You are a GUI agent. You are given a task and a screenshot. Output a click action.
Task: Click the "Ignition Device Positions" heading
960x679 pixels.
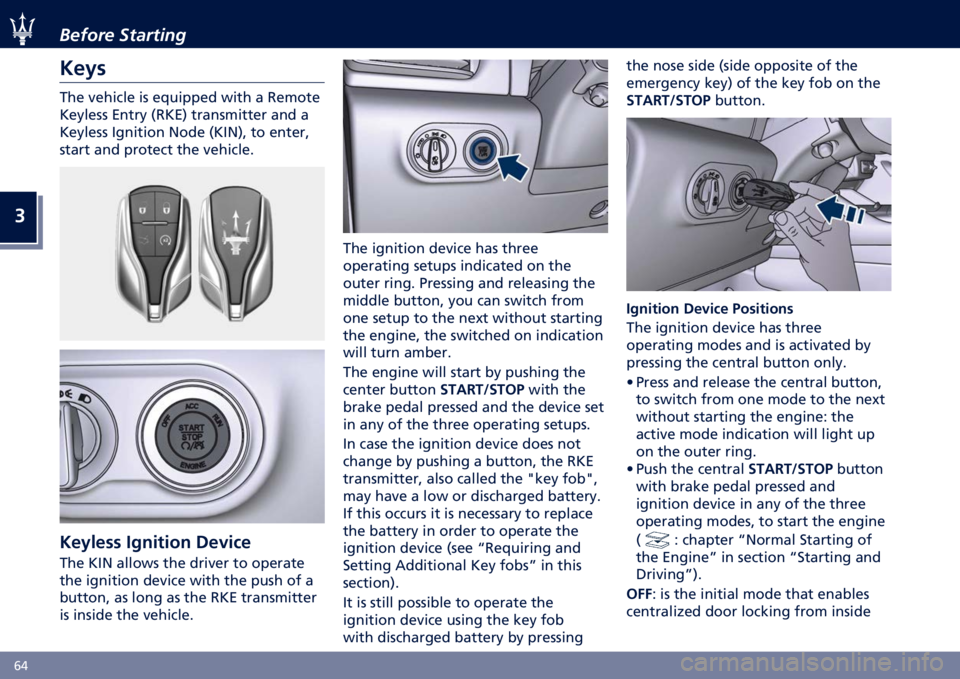(x=710, y=308)
